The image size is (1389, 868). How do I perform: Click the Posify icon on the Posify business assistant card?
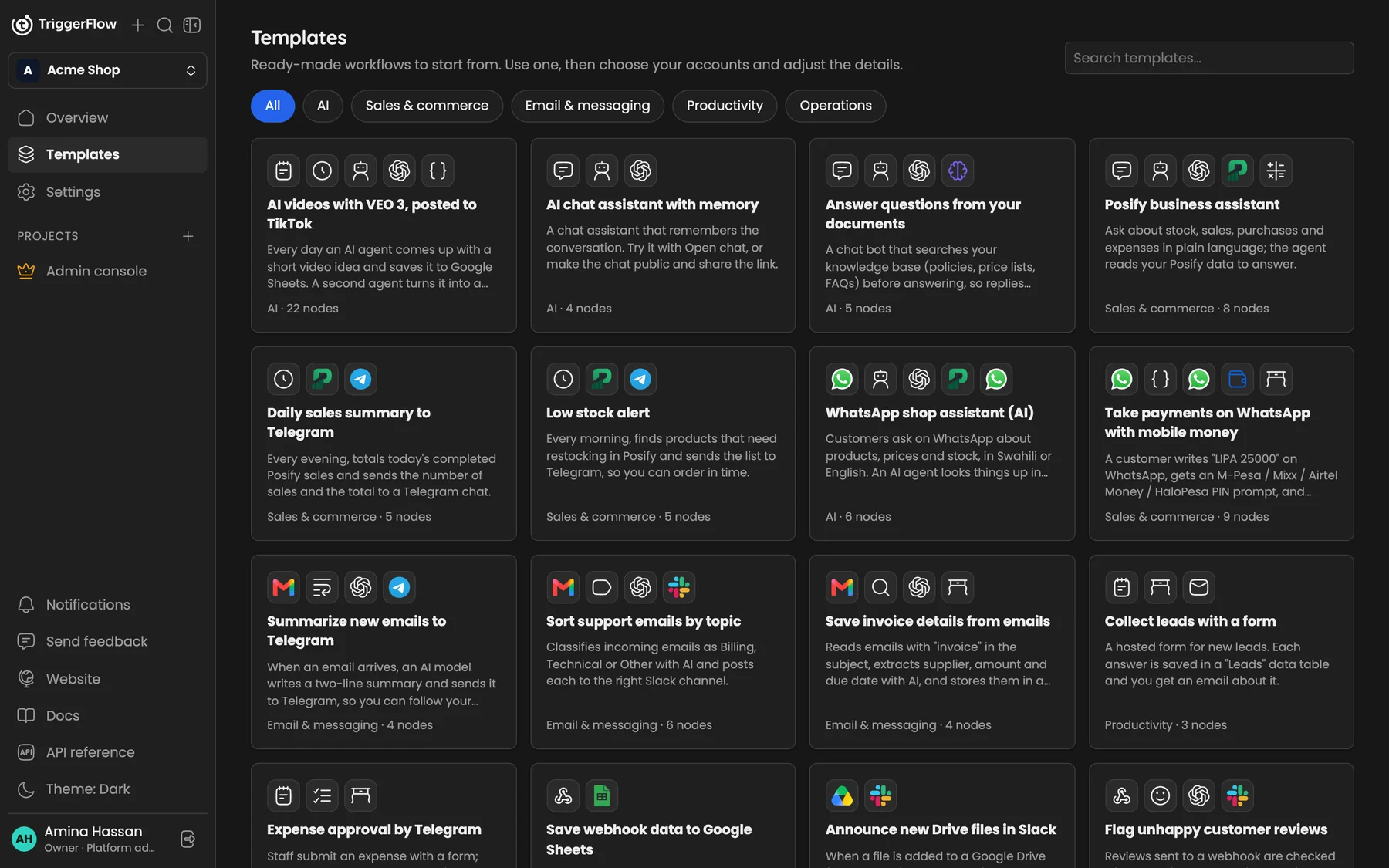click(x=1237, y=171)
